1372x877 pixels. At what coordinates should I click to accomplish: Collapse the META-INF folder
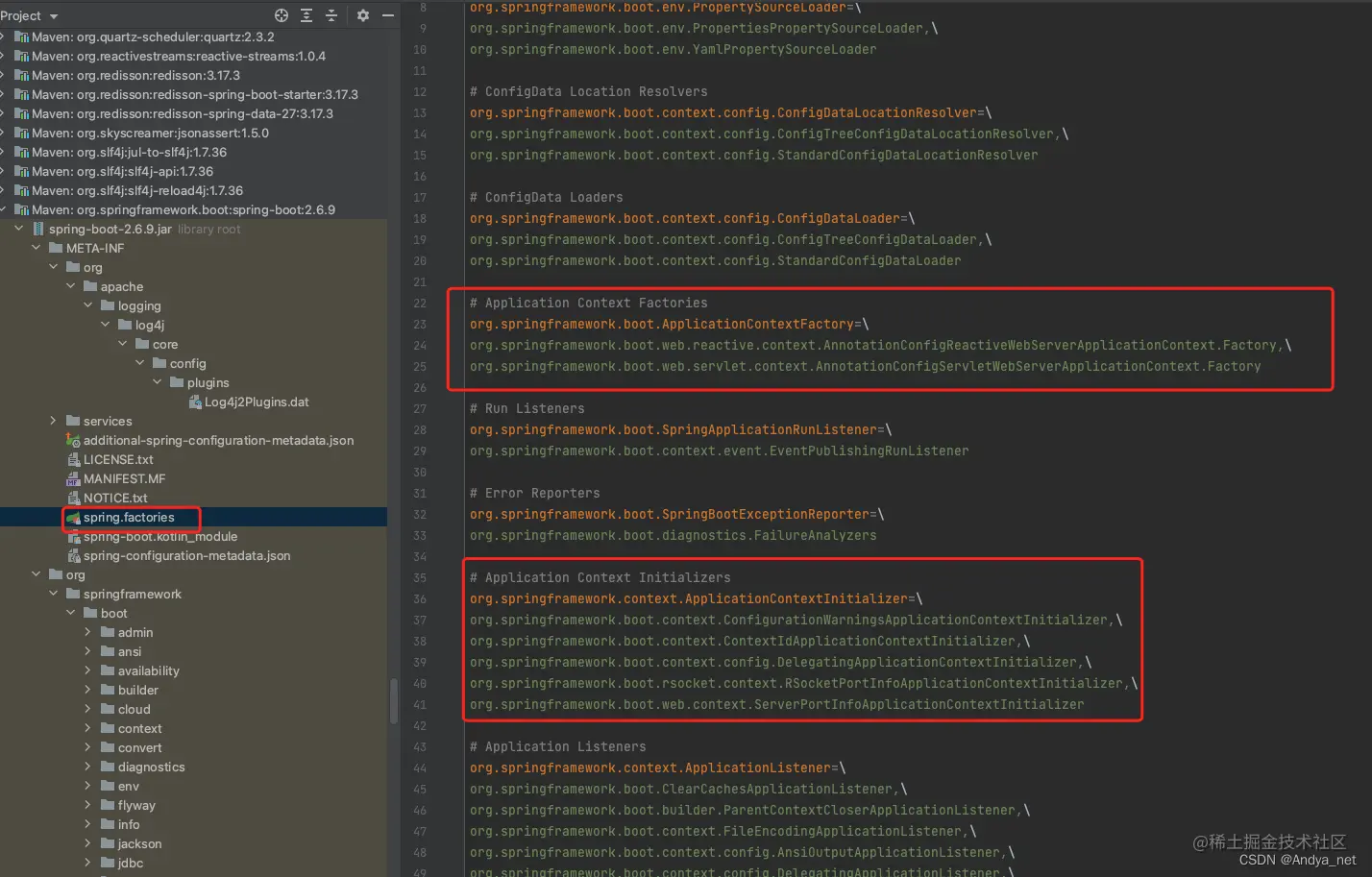(36, 248)
